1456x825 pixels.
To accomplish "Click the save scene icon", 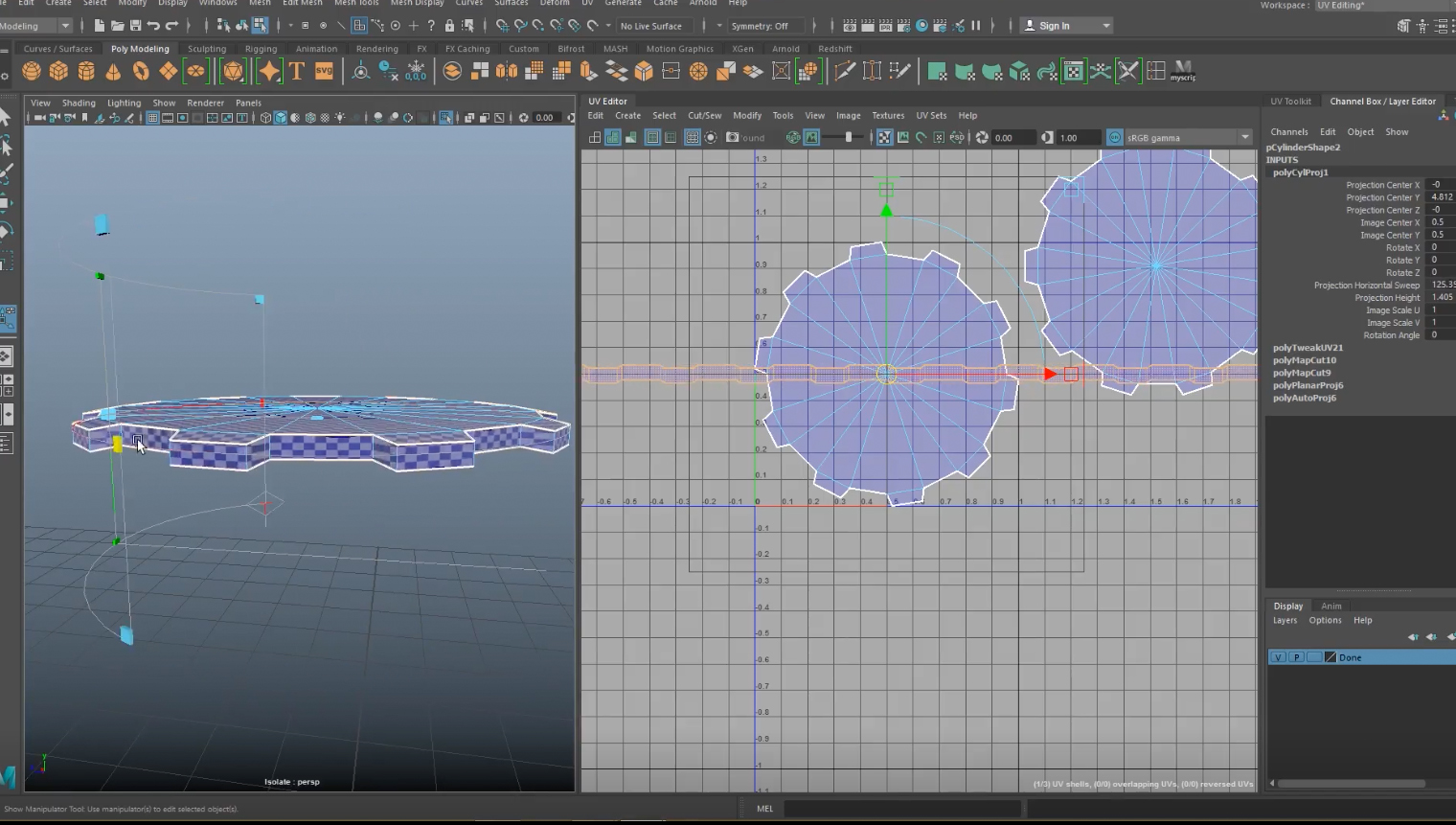I will (135, 26).
